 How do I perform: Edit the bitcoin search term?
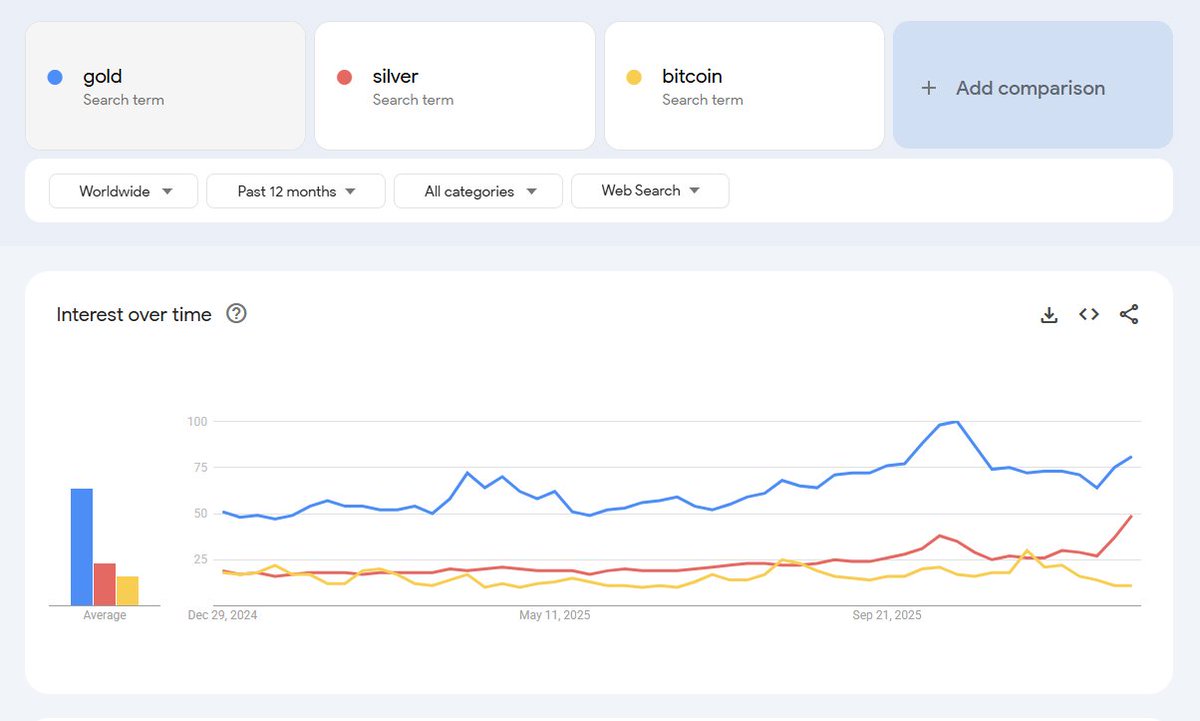point(745,86)
